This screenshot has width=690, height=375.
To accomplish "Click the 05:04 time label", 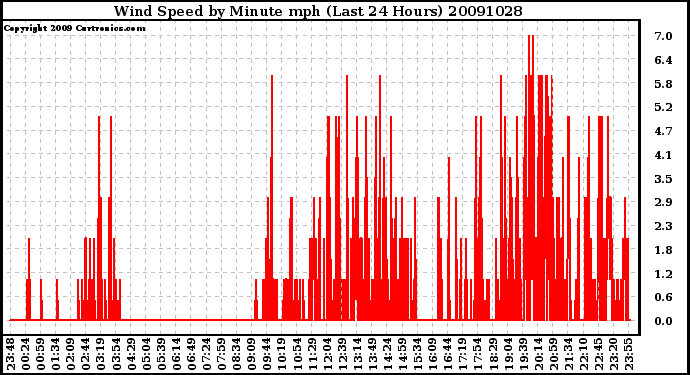I will 146,354.
